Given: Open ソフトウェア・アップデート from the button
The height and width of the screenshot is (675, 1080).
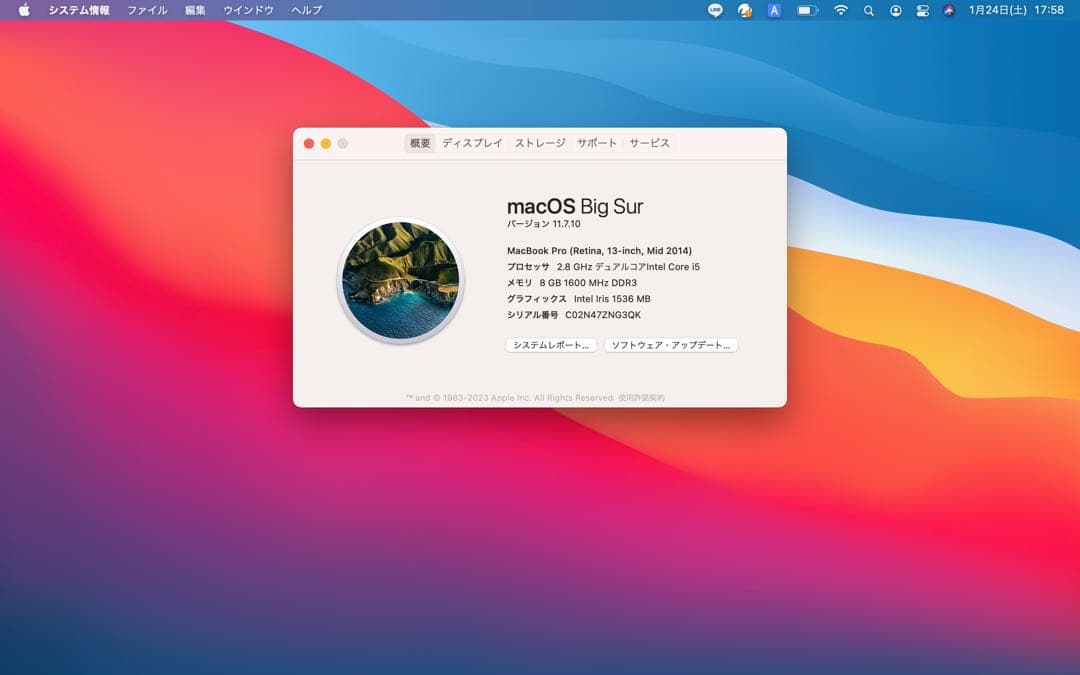Looking at the screenshot, I should (x=671, y=344).
